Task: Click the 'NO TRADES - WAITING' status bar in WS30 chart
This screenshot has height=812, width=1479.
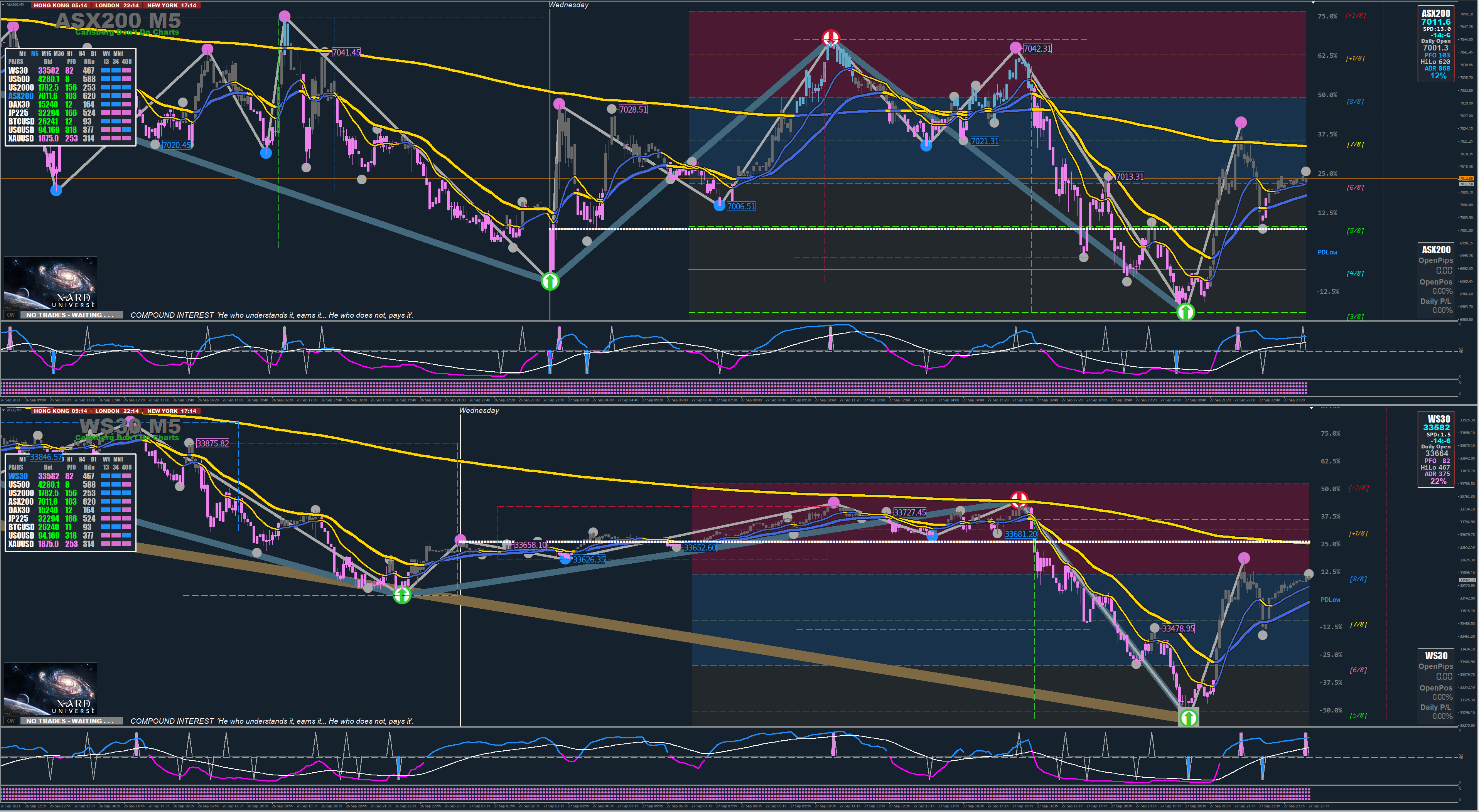Action: 71,721
